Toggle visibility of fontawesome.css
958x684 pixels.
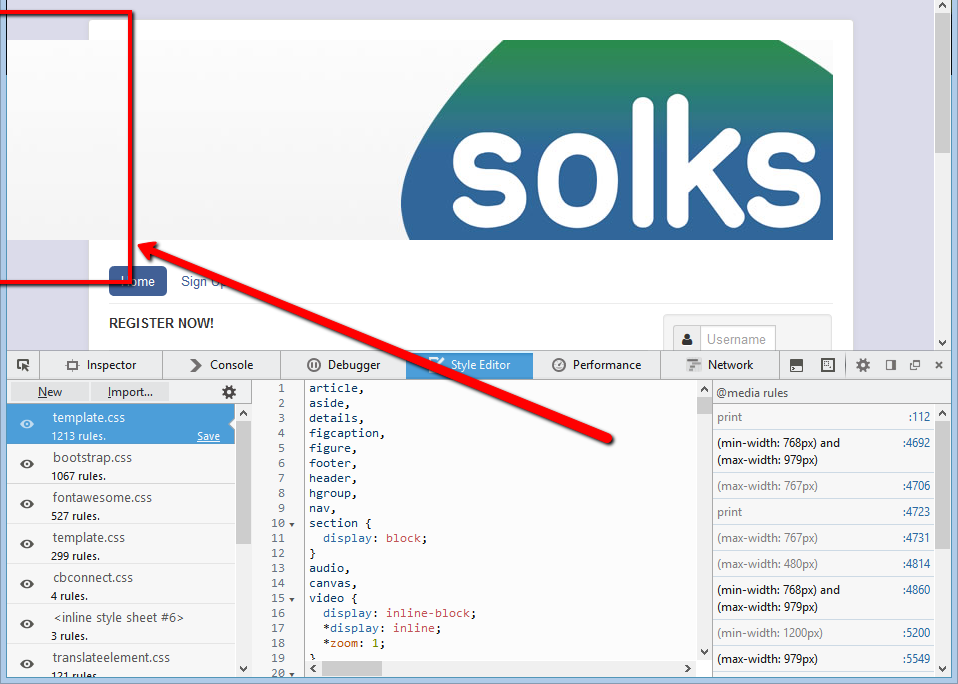click(x=27, y=504)
